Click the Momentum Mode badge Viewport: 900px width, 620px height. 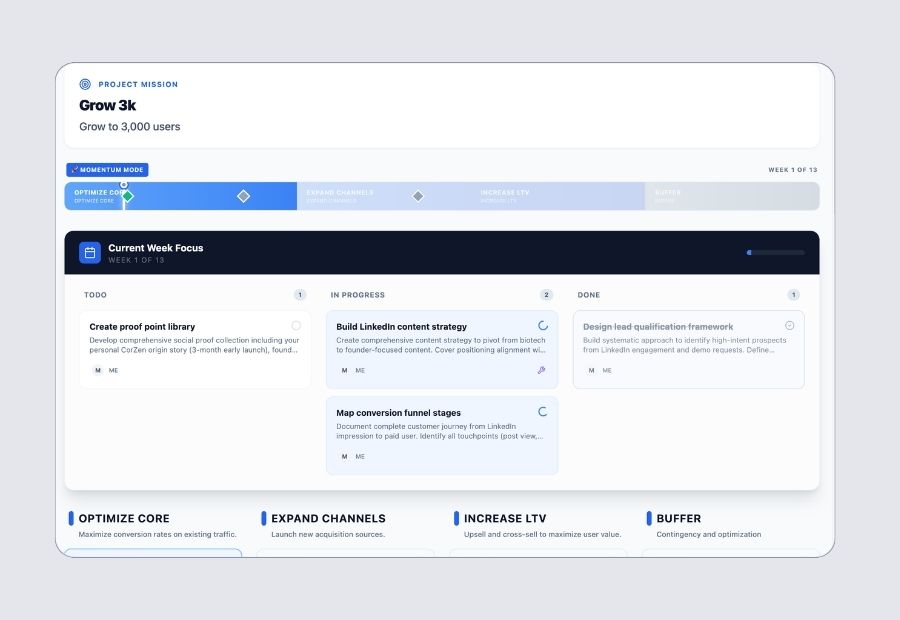pos(107,170)
